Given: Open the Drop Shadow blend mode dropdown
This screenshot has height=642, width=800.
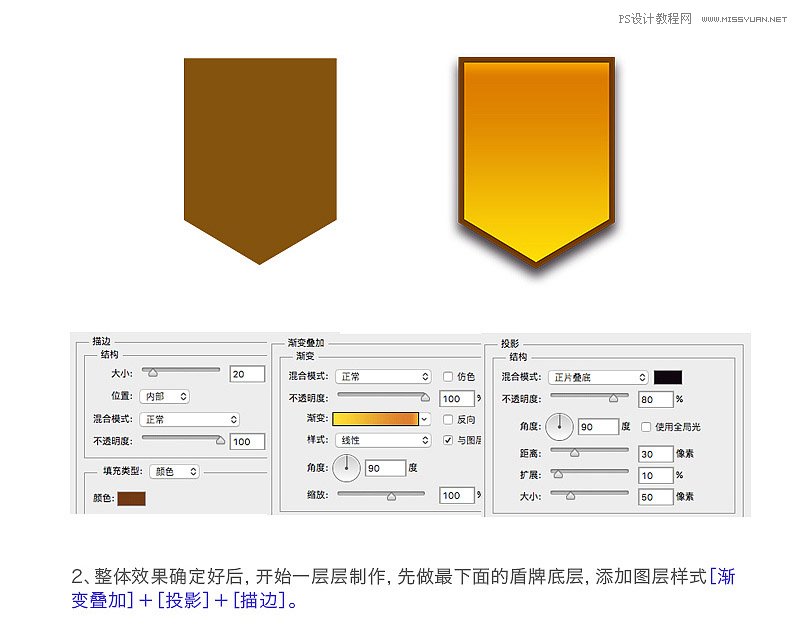Looking at the screenshot, I should tap(597, 376).
